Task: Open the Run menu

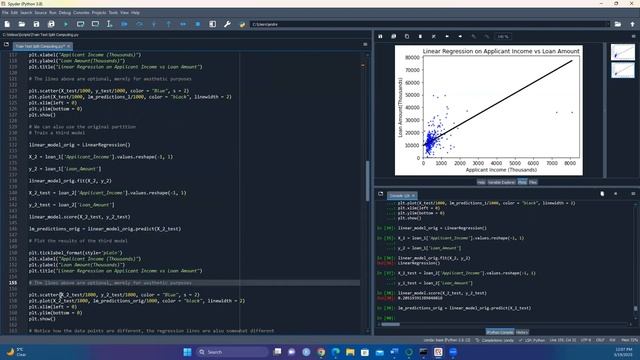Action: pos(53,13)
